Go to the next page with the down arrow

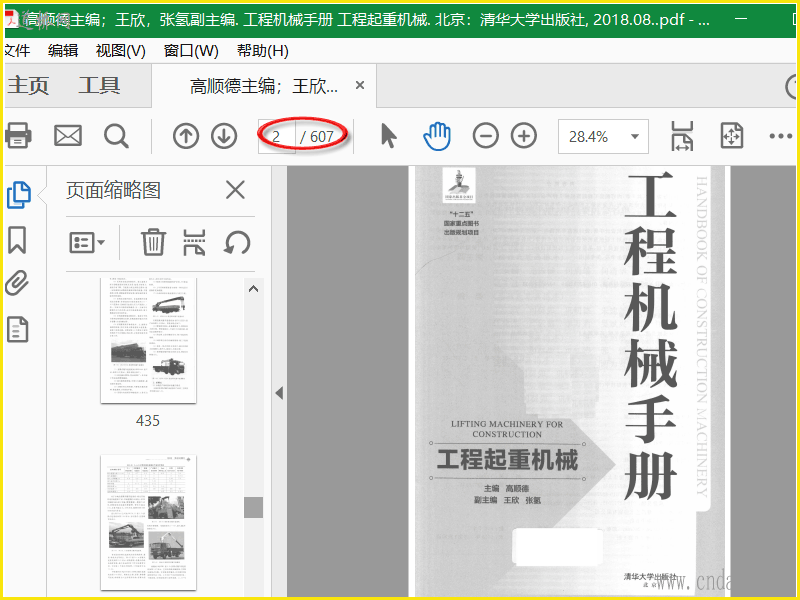click(224, 136)
